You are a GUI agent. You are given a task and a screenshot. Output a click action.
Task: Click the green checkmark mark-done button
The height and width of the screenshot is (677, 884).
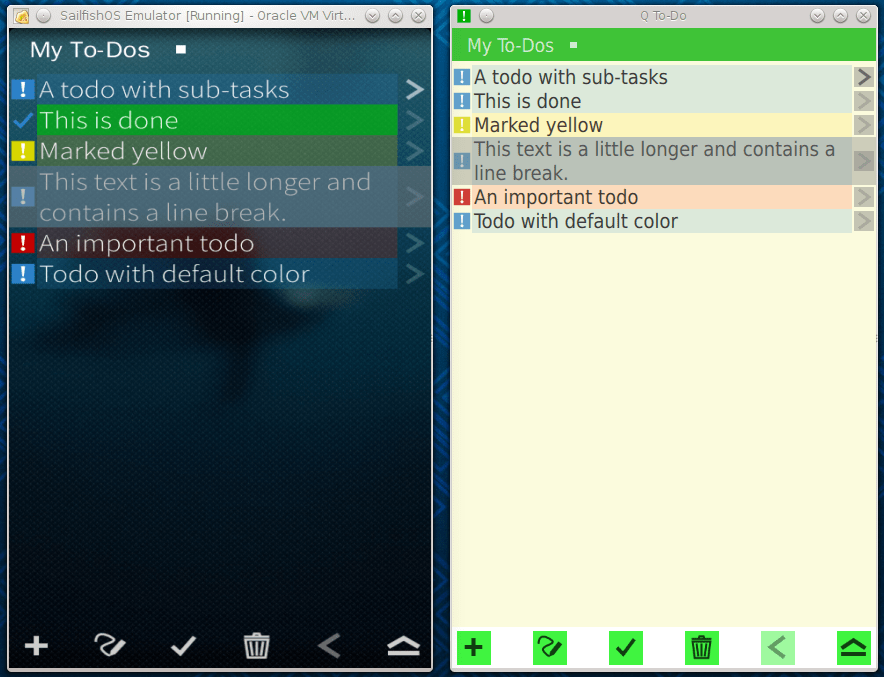coord(625,648)
